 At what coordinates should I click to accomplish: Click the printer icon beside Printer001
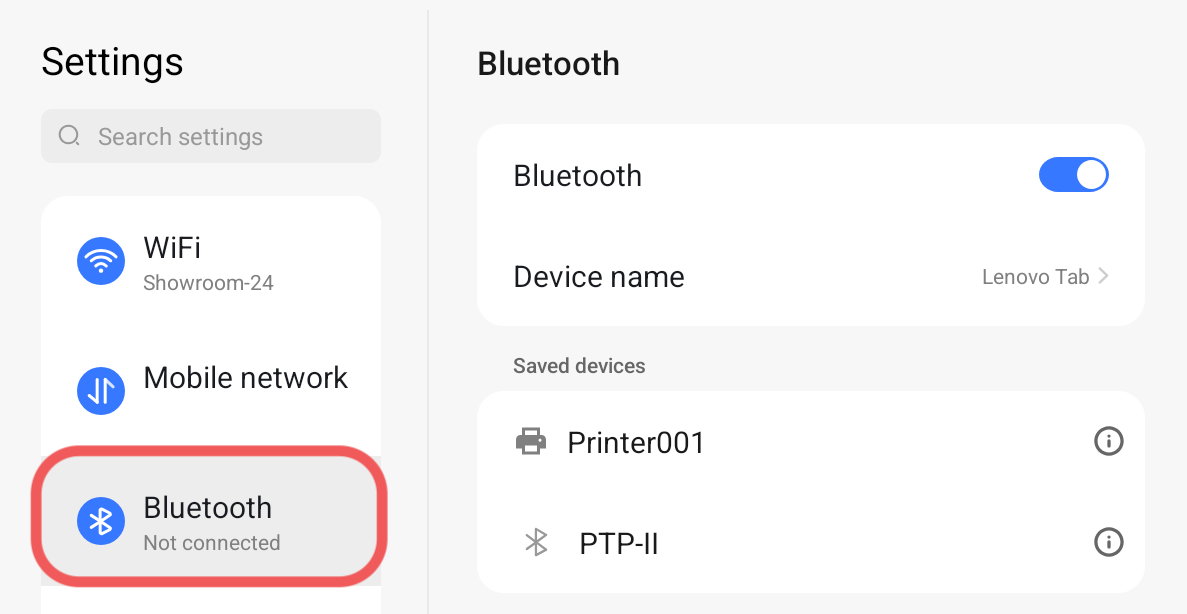click(x=530, y=441)
